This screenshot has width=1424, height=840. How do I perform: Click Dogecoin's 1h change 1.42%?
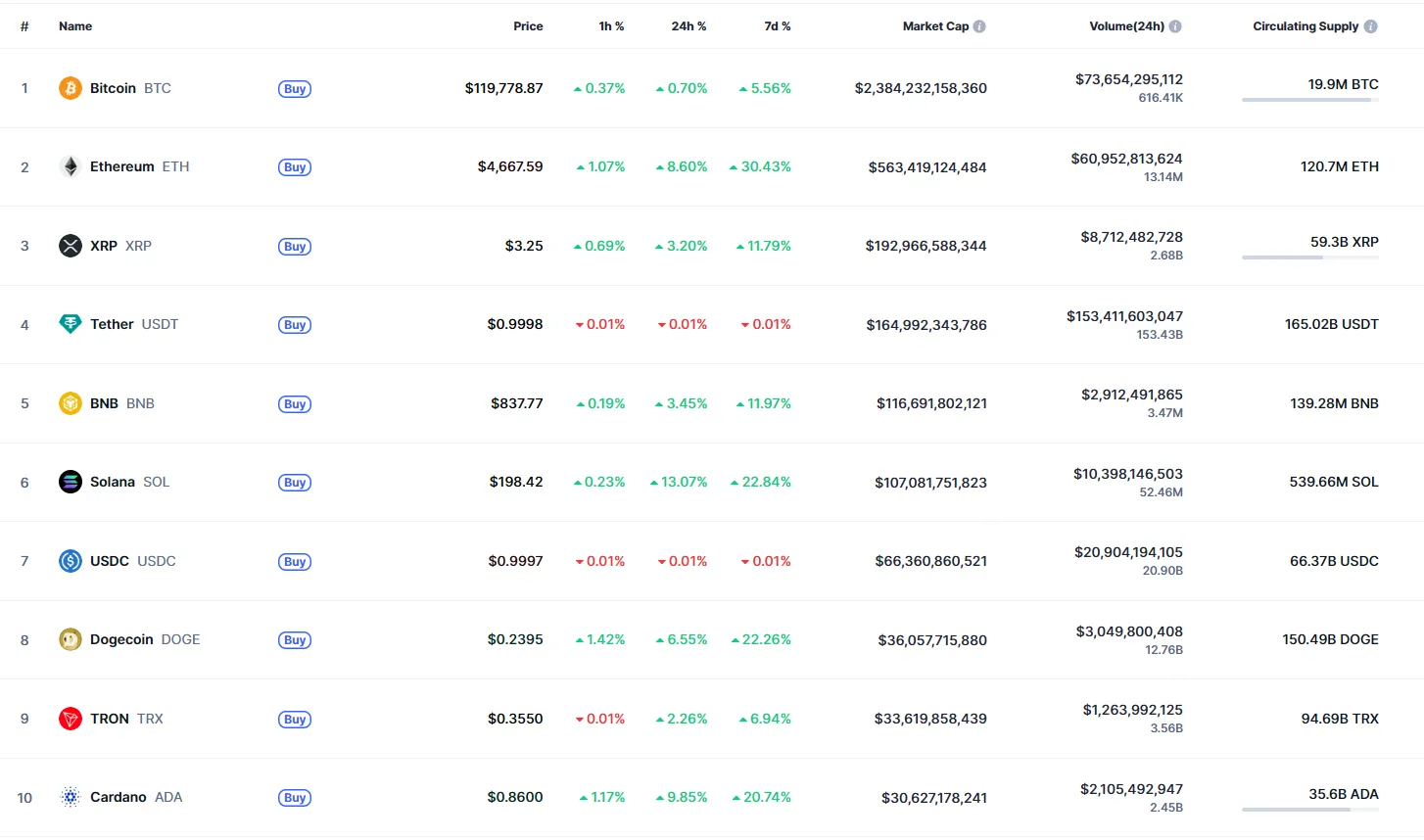pos(600,639)
